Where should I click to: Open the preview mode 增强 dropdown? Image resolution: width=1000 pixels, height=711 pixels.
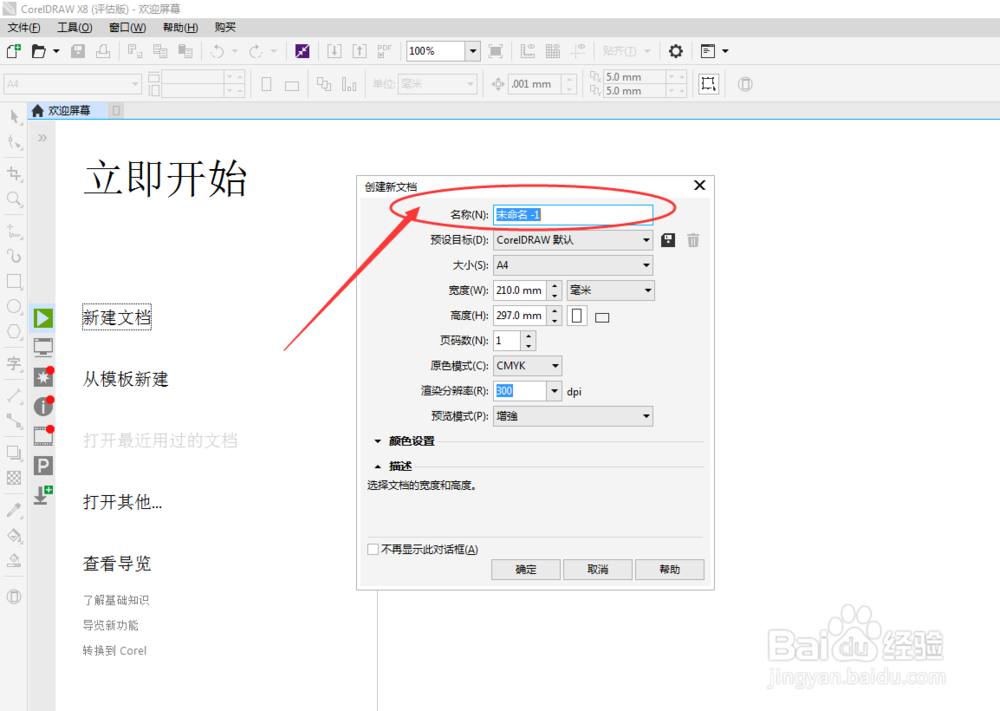(x=573, y=416)
